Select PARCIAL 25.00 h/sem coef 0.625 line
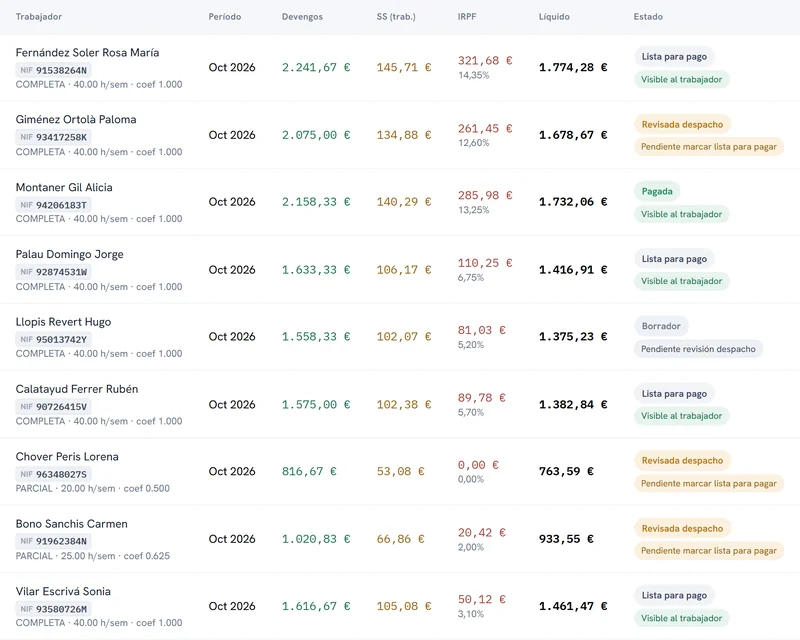Screen dimensions: 800x640 pos(93,556)
